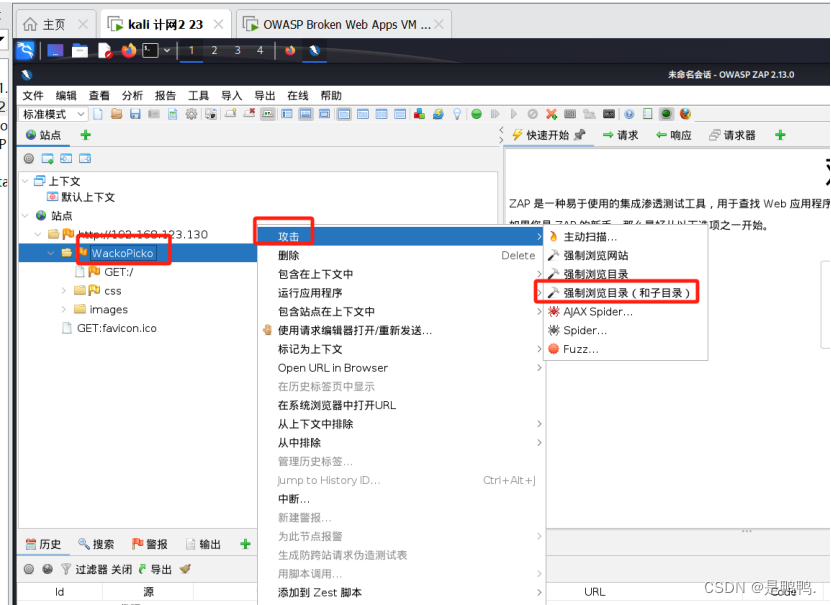This screenshot has height=605, width=831.
Task: Click the Firefox launch-browser icon in ZAP toolbar
Action: click(x=685, y=114)
